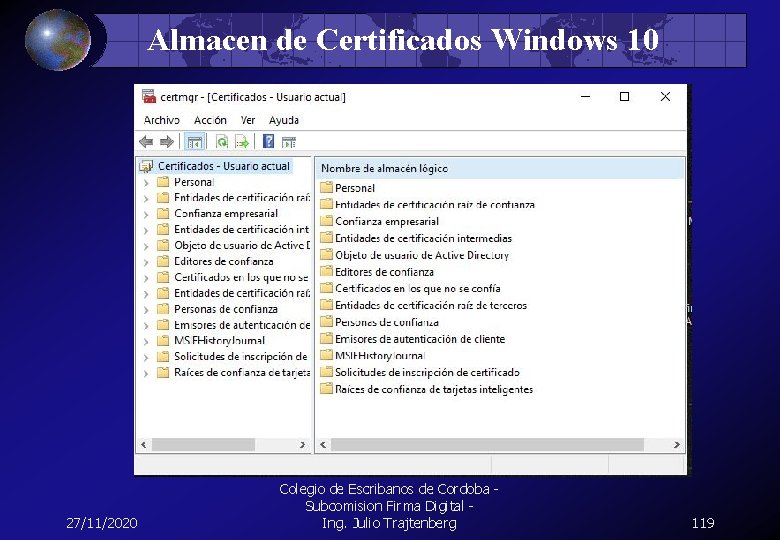Select Solicitudes de inscripción de in the tree
The height and width of the screenshot is (540, 780).
240,357
